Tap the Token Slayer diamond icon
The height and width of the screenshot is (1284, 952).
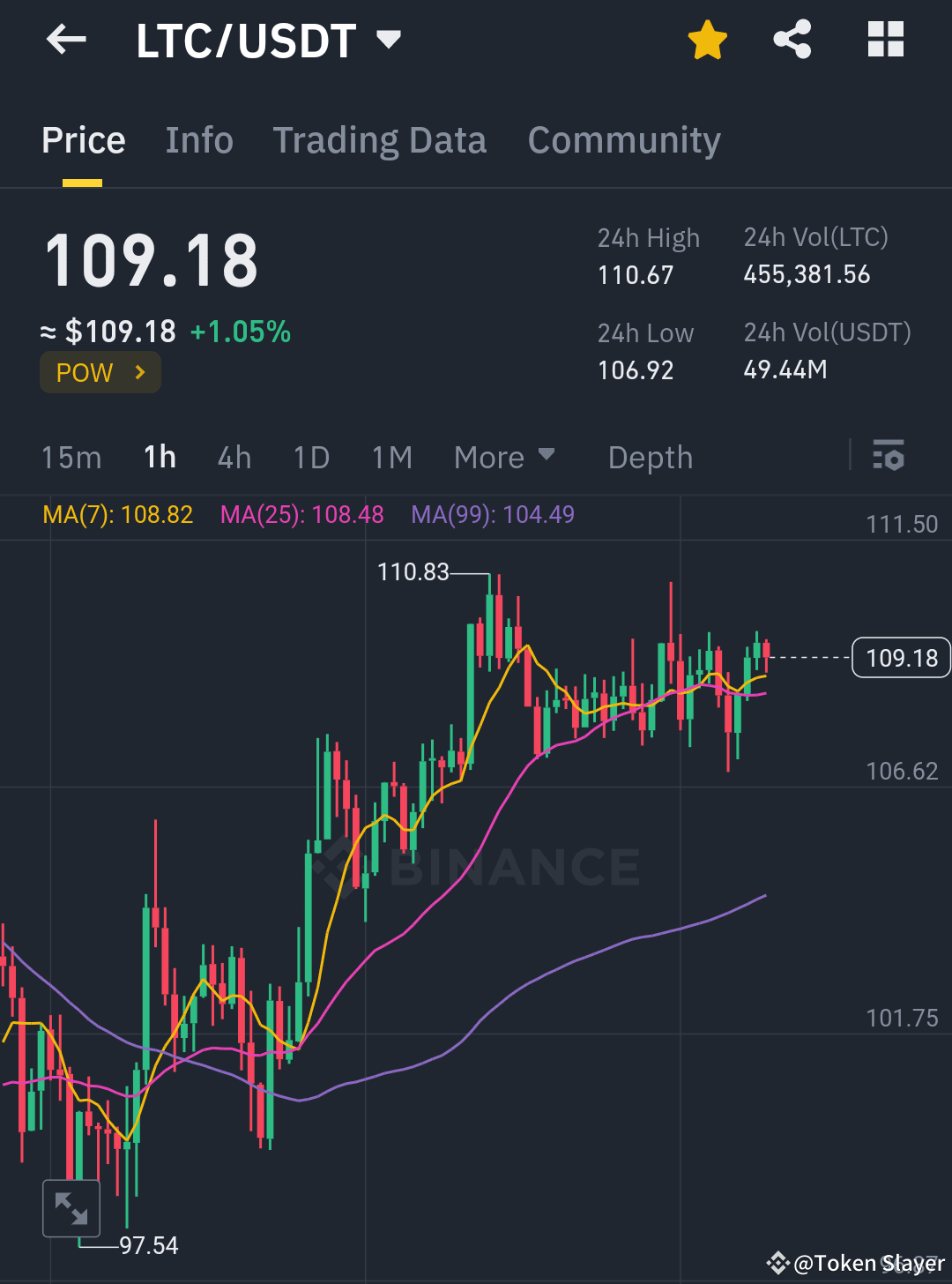point(779,1263)
